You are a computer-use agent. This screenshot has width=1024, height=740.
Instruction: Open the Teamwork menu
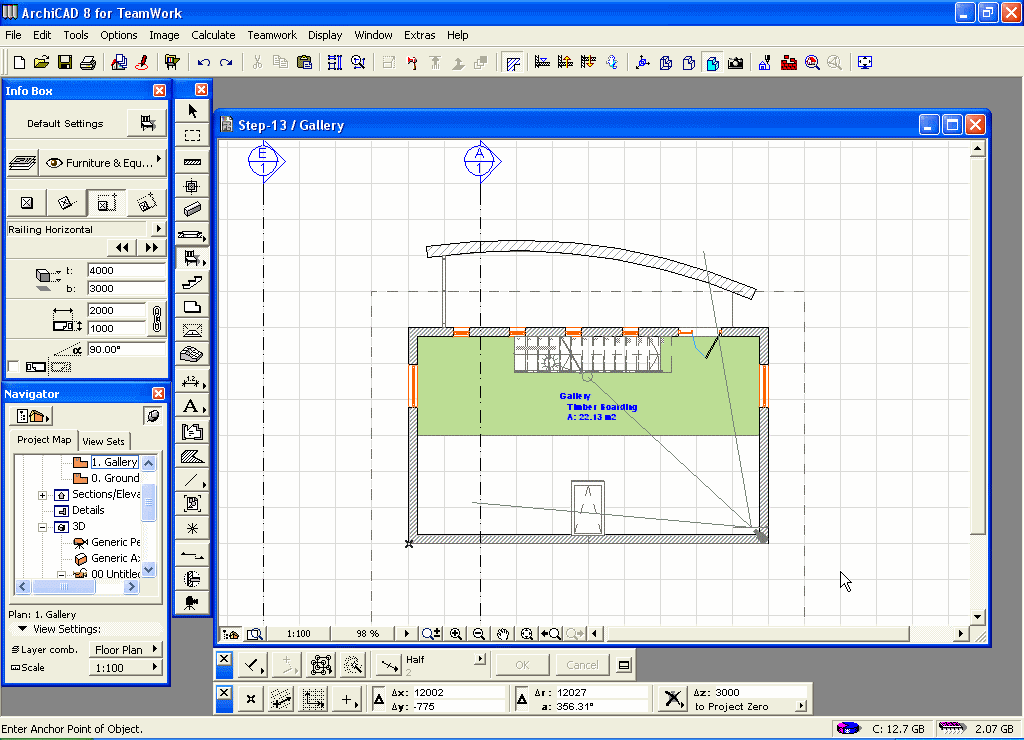[272, 35]
